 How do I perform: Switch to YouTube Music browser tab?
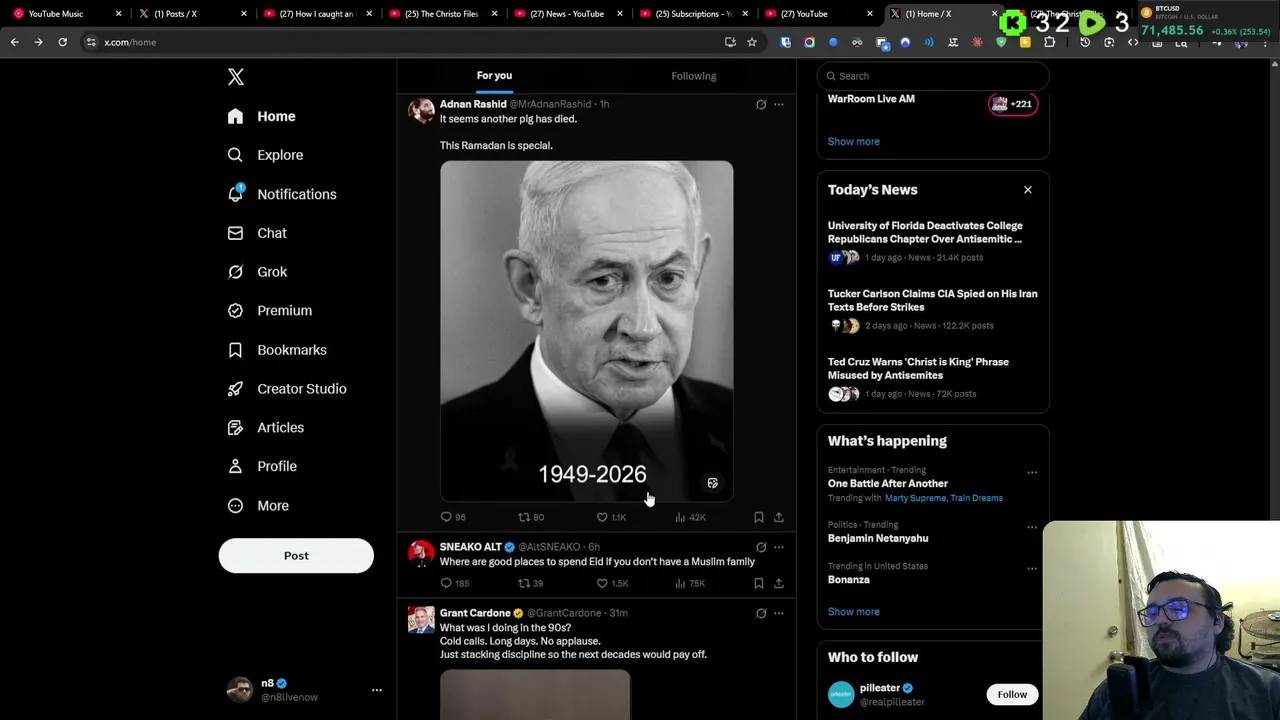click(x=64, y=14)
